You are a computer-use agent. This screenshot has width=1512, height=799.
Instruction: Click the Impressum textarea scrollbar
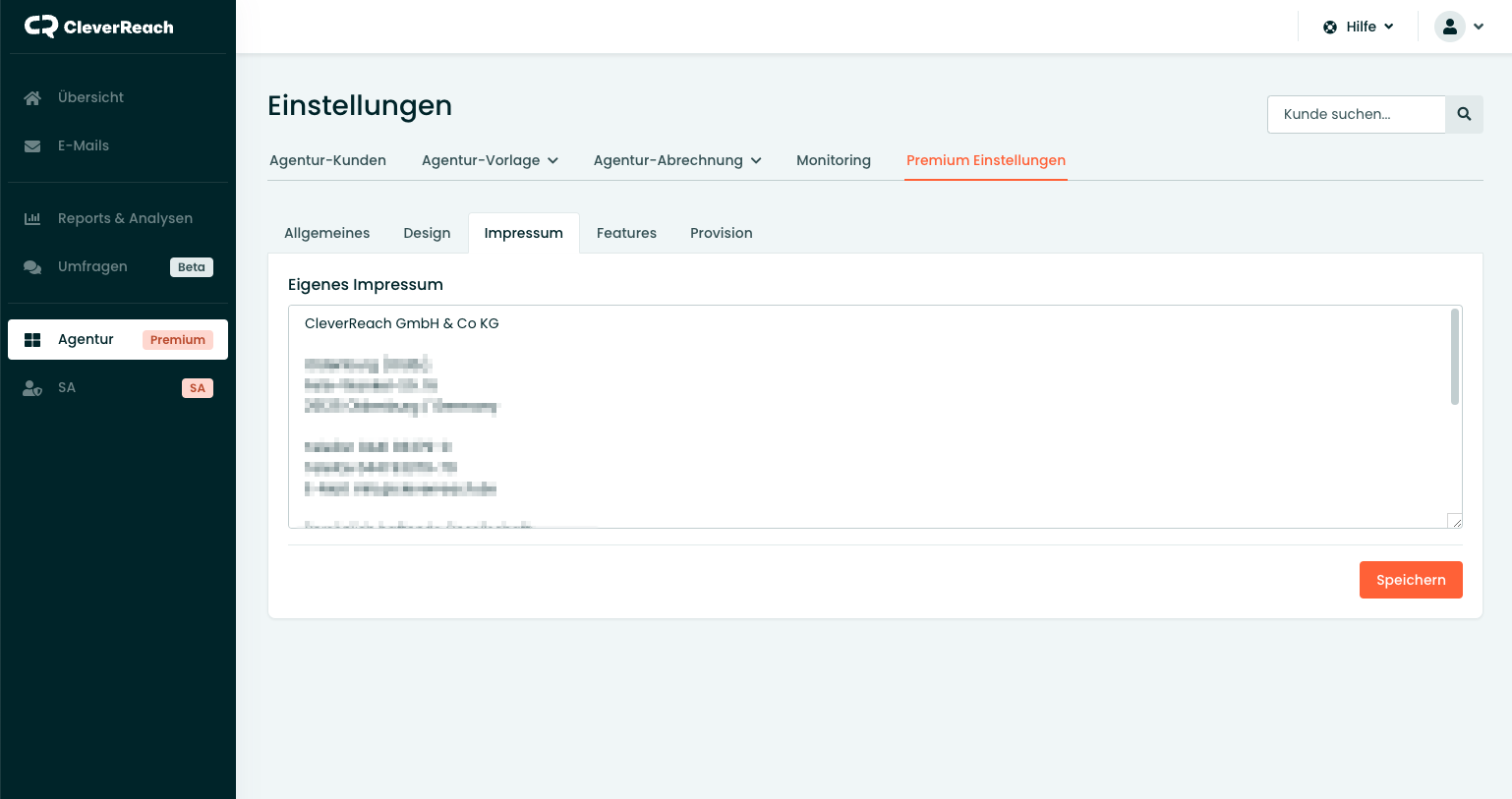(1454, 357)
